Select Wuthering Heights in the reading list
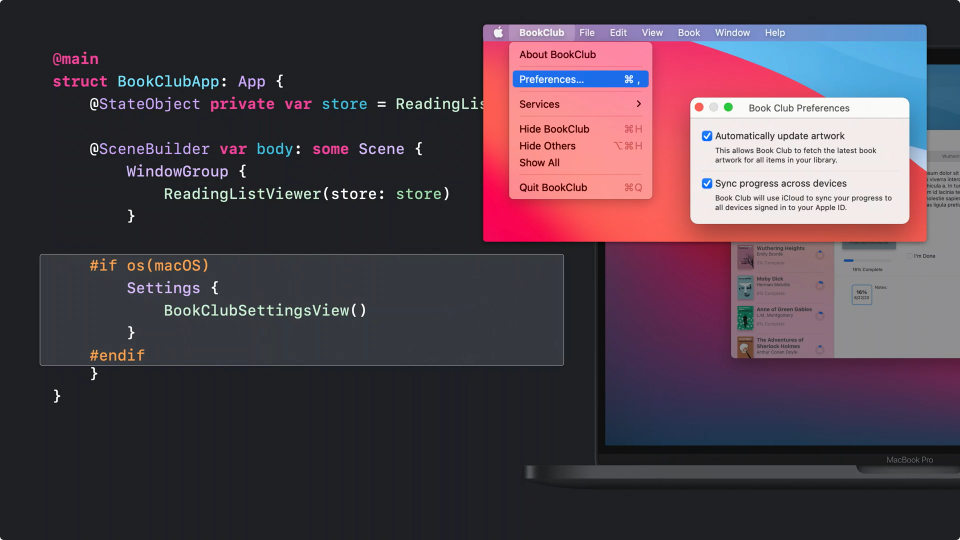Viewport: 960px width, 540px height. [x=782, y=256]
